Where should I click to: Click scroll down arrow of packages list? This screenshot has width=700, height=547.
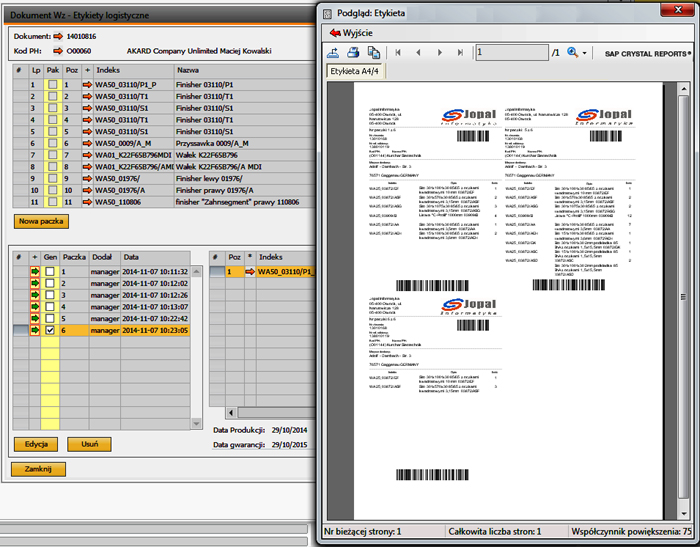pos(196,423)
